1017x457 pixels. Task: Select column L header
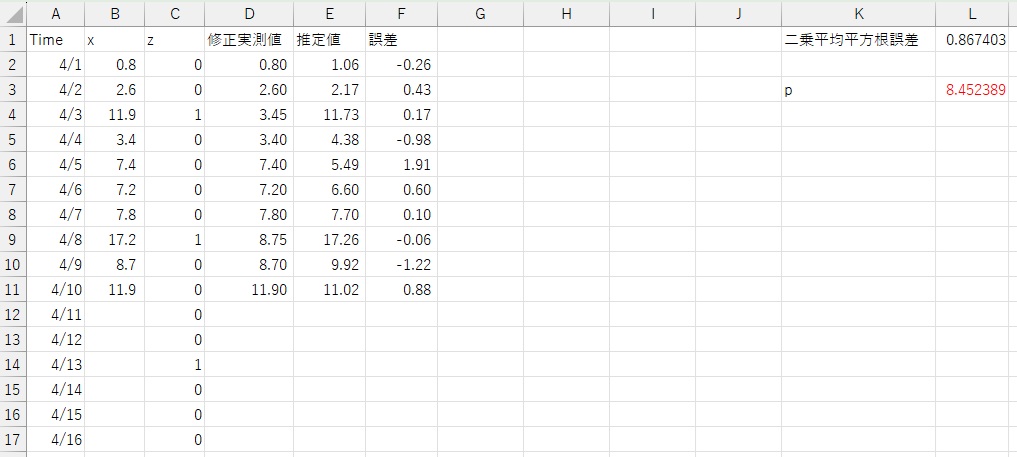click(975, 13)
